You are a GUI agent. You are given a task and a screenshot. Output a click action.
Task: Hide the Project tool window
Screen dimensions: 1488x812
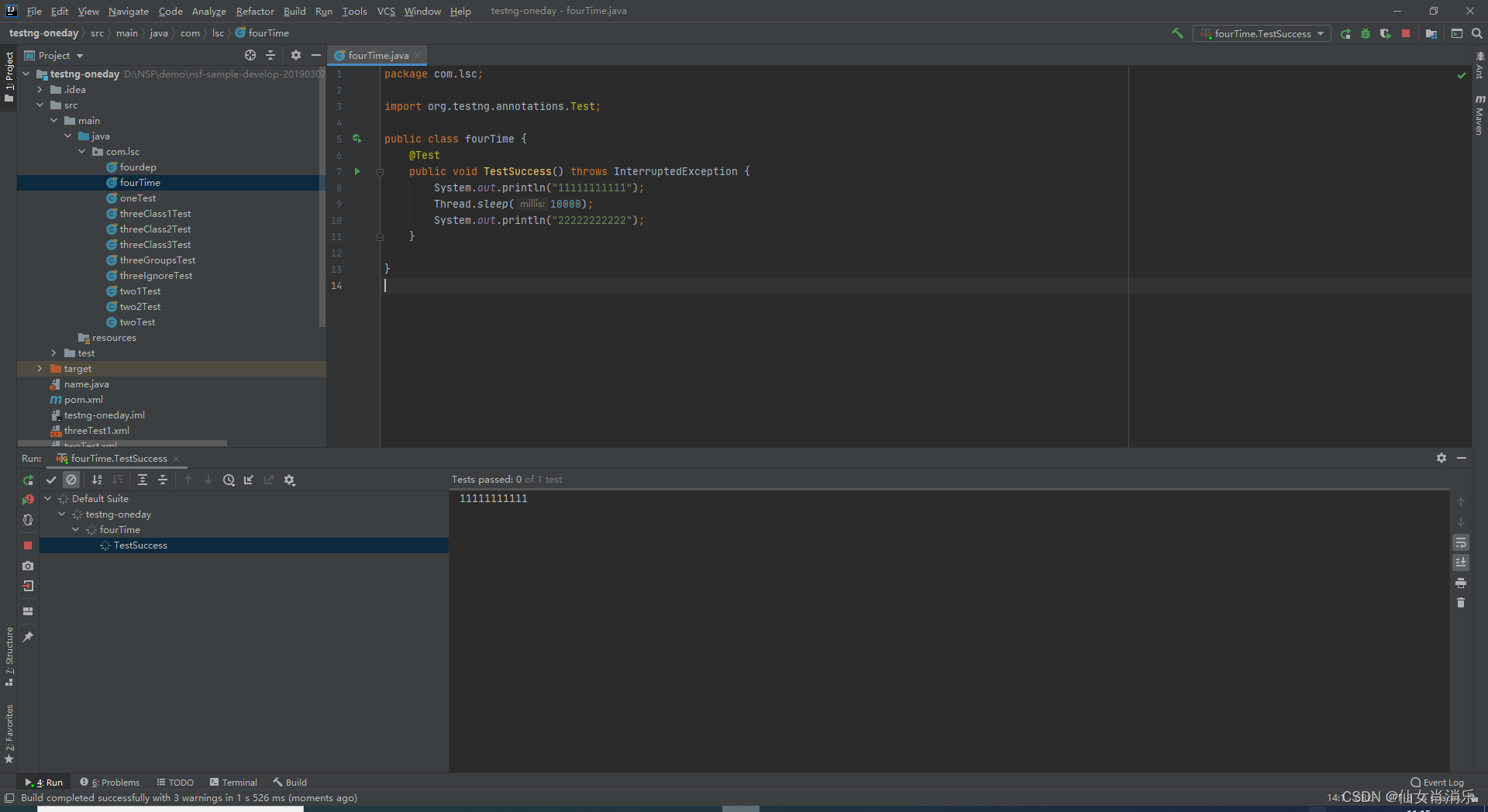coord(316,55)
